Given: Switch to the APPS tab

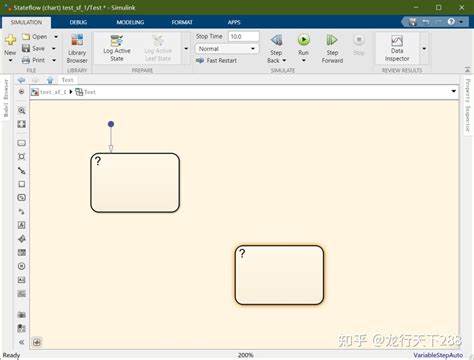Looking at the screenshot, I should click(x=234, y=22).
